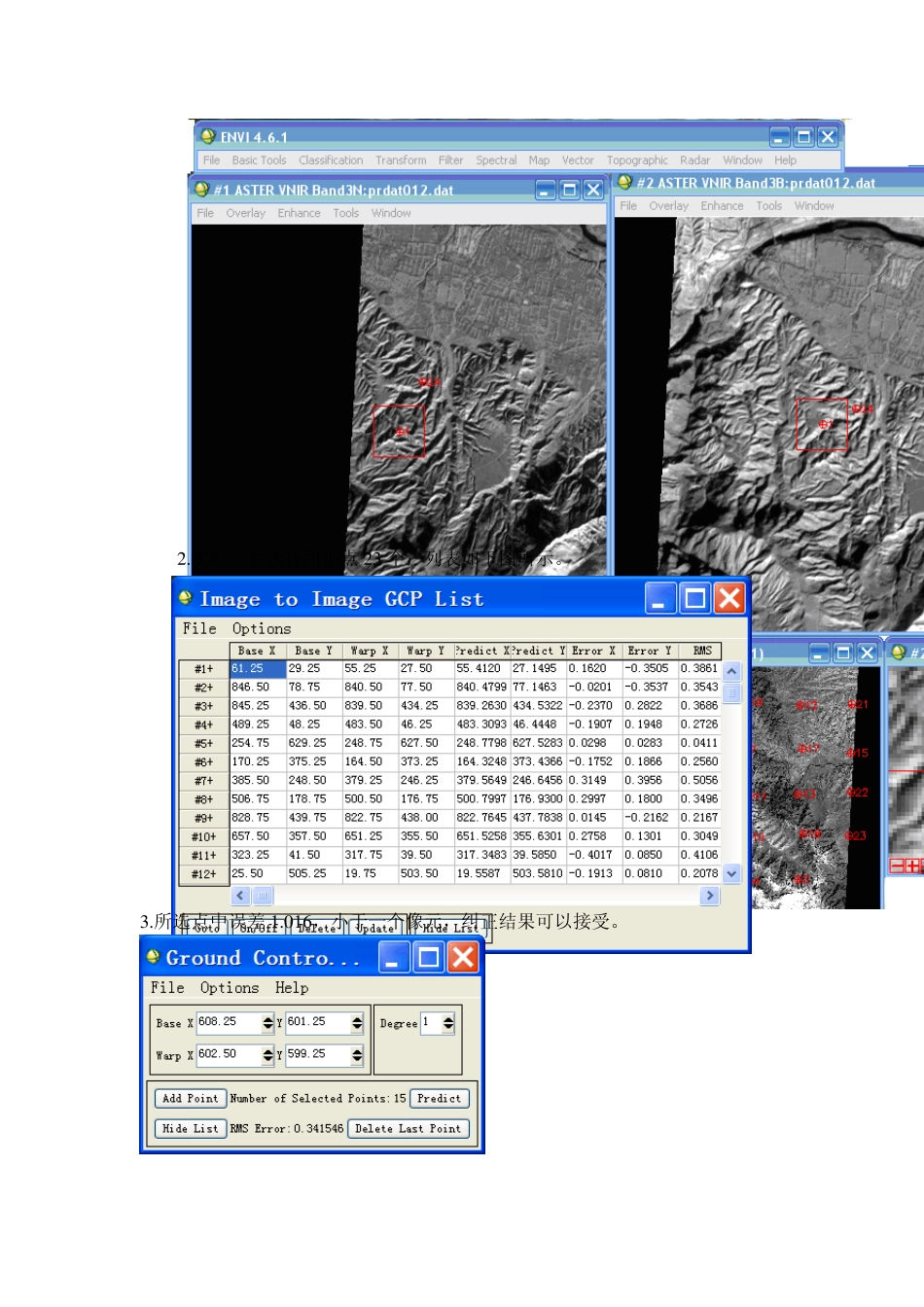Select GCP row header #5+

(x=203, y=743)
